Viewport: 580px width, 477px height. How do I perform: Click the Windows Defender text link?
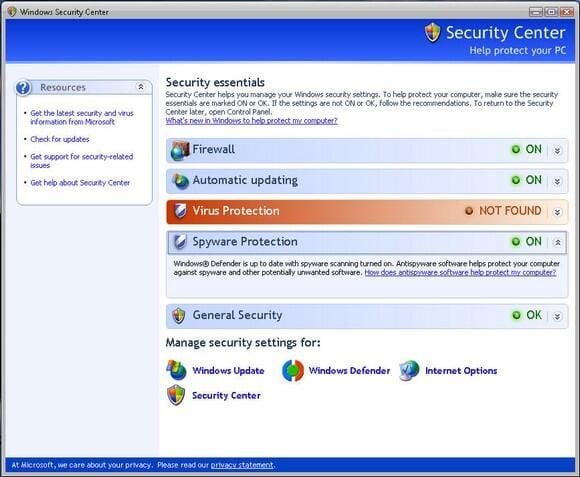(x=349, y=371)
